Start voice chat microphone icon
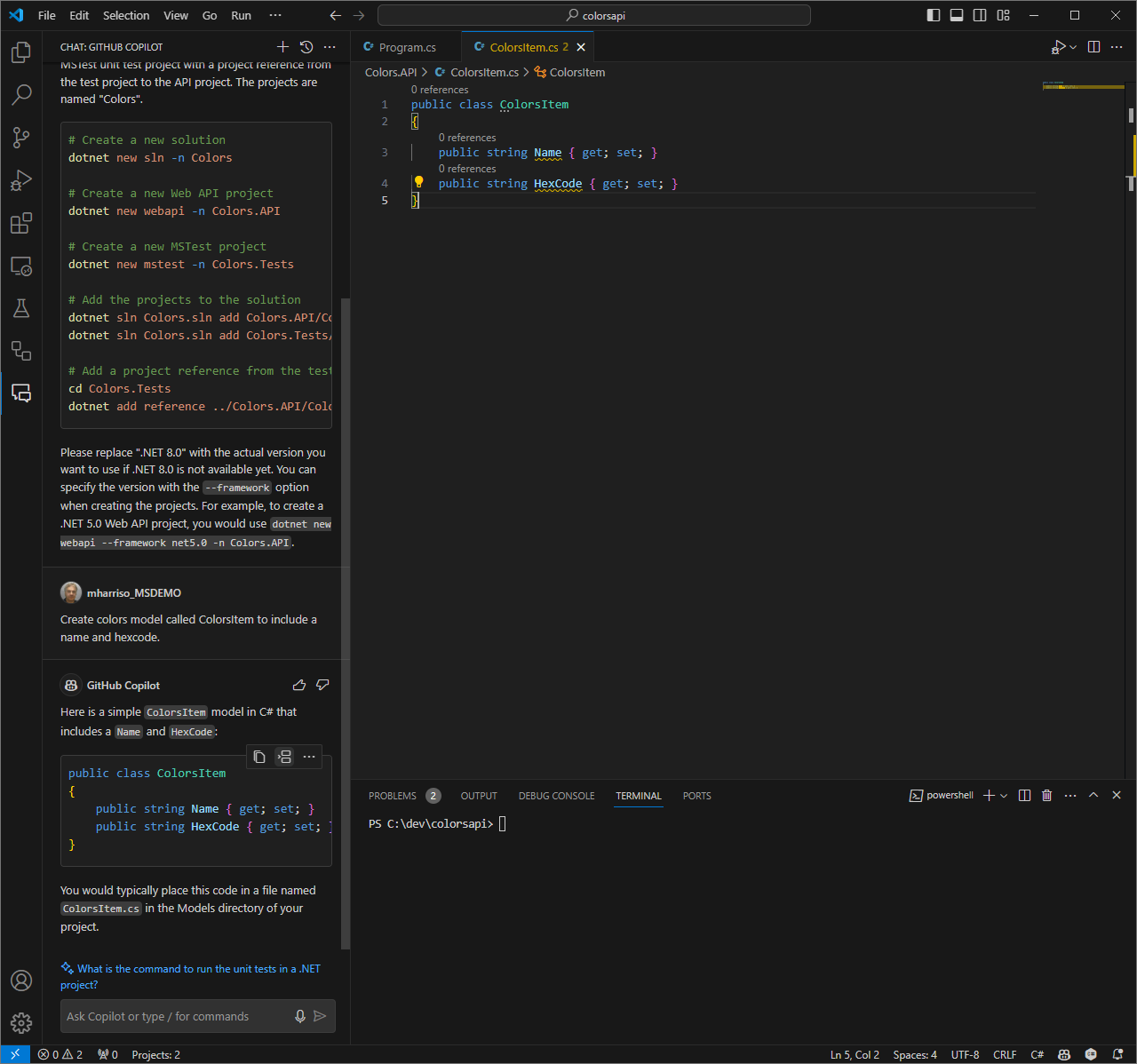1137x1064 pixels. [300, 1016]
